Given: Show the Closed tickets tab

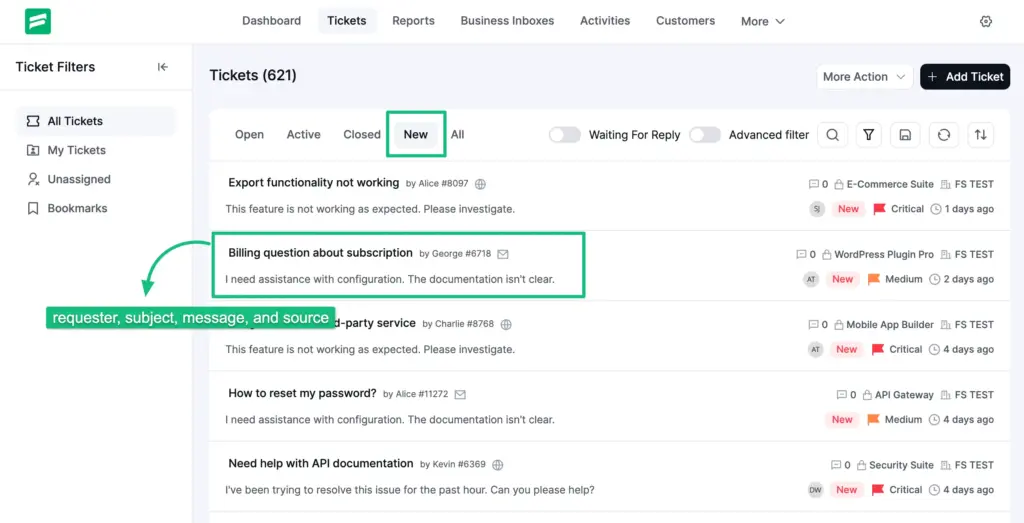Looking at the screenshot, I should [x=362, y=135].
